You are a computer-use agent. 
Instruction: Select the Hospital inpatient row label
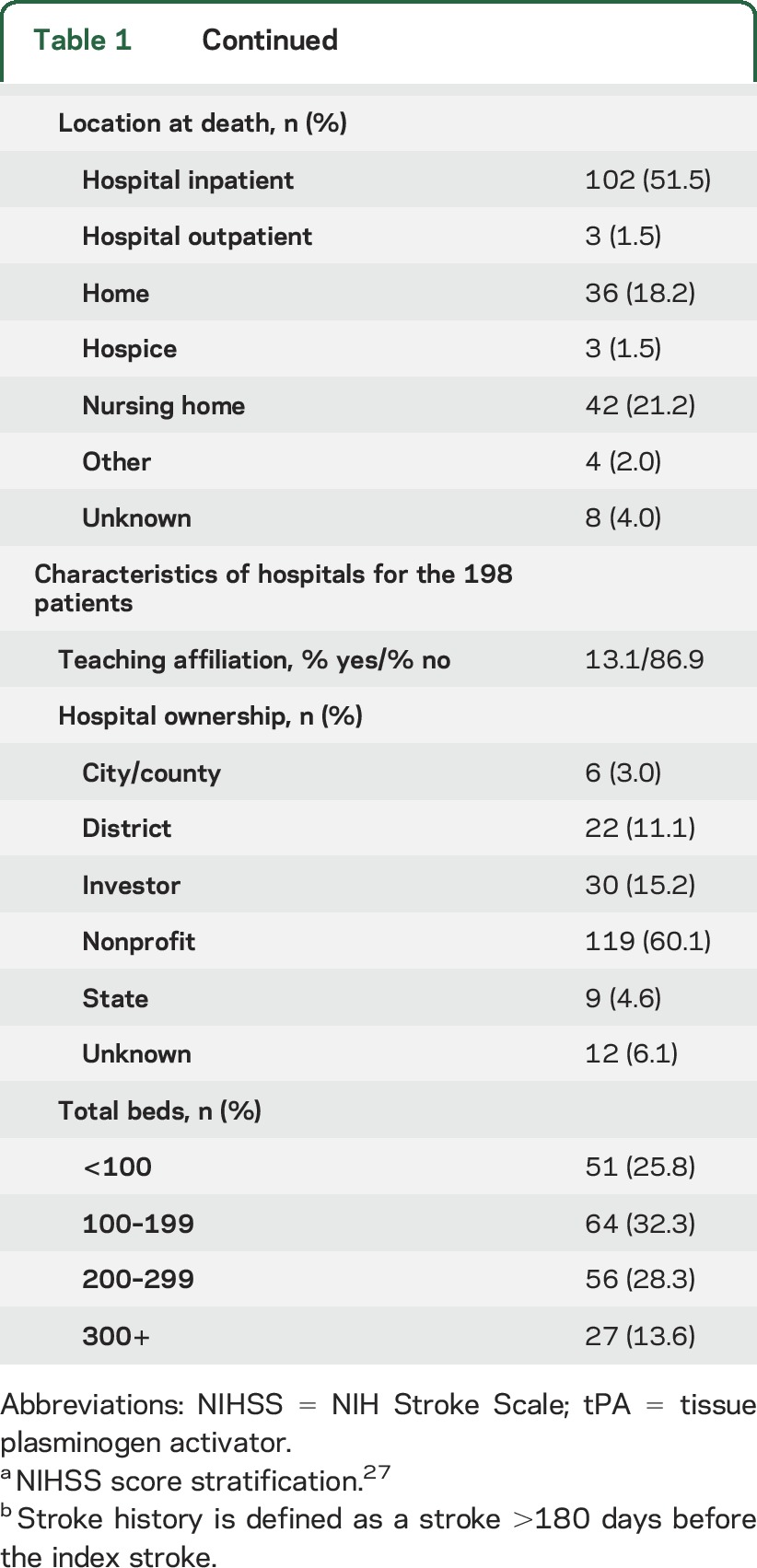tap(188, 180)
